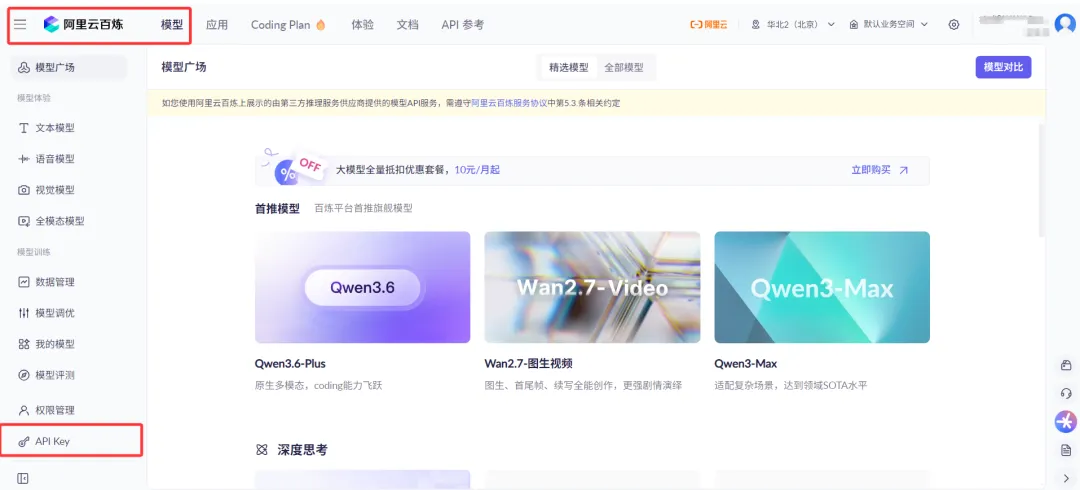Click the vertical scrollbar of the model list
The width and height of the screenshot is (1080, 490).
click(1041, 181)
